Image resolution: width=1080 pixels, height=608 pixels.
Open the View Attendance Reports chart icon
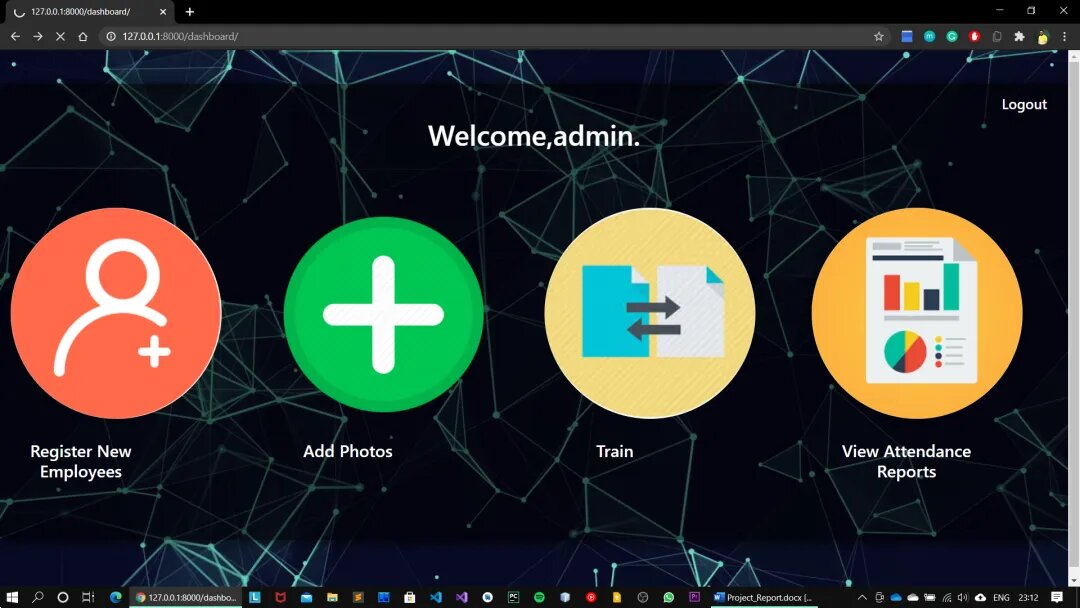(x=917, y=313)
